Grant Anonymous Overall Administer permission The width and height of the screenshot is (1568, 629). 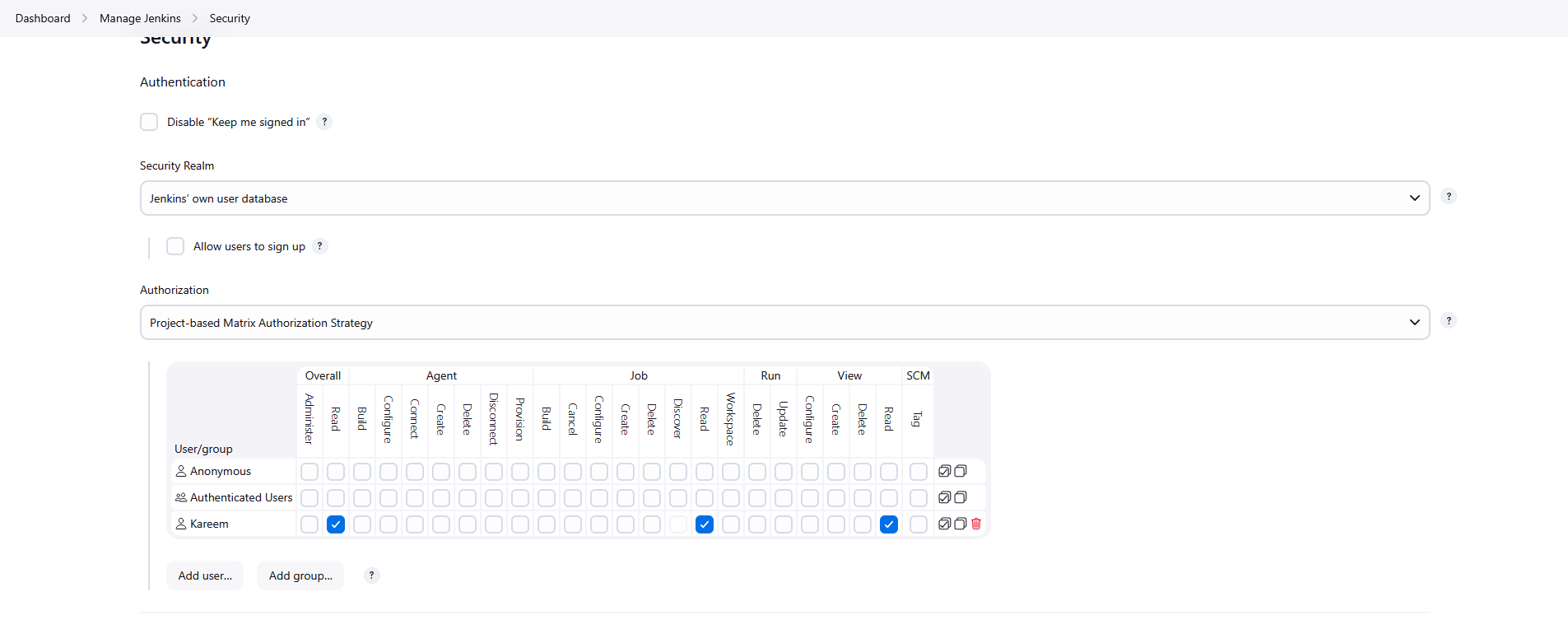[309, 472]
